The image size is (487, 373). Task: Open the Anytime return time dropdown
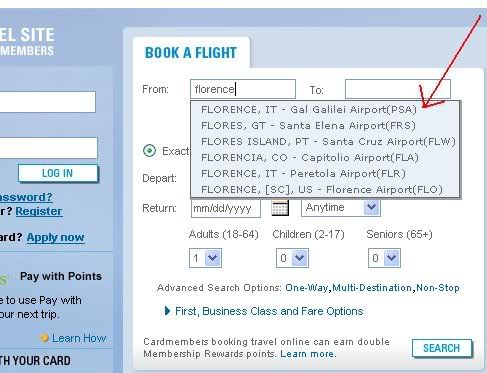341,208
